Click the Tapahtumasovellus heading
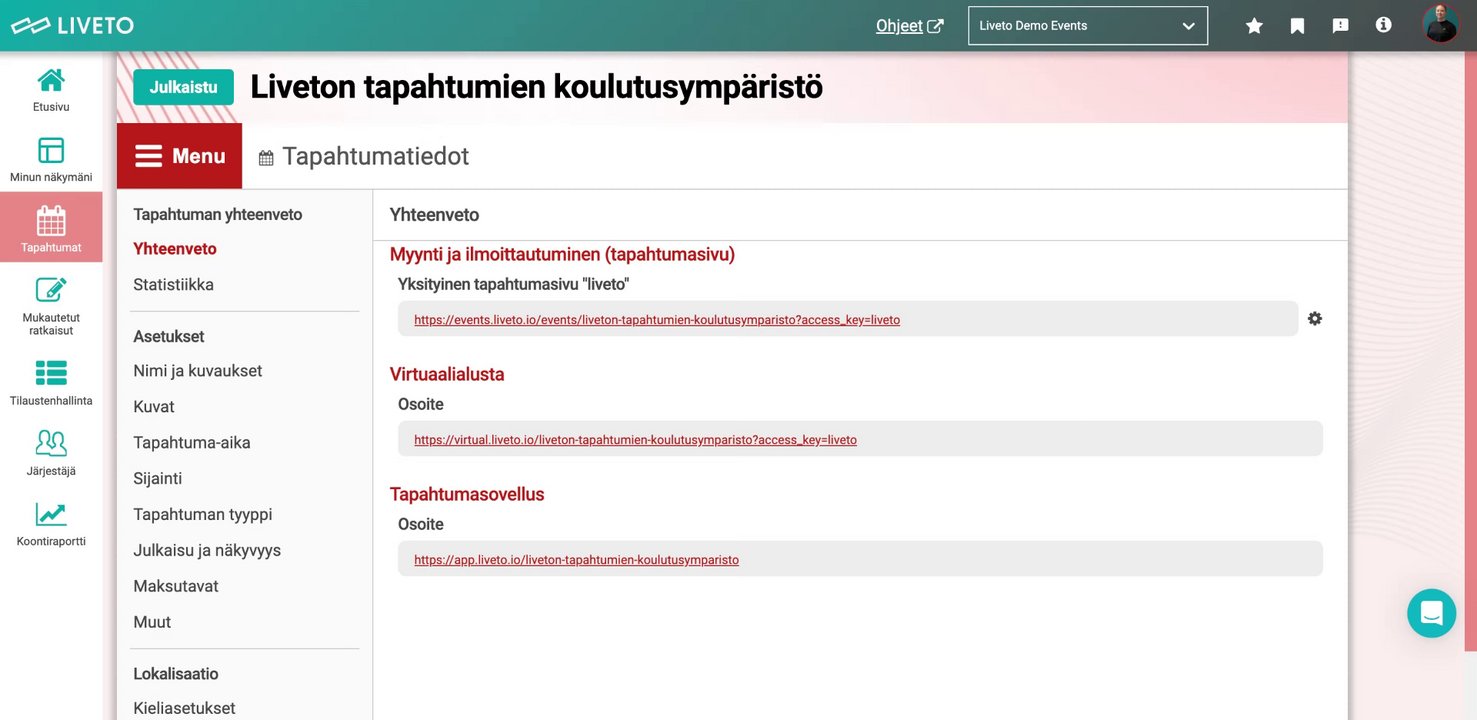The height and width of the screenshot is (720, 1477). [x=467, y=494]
